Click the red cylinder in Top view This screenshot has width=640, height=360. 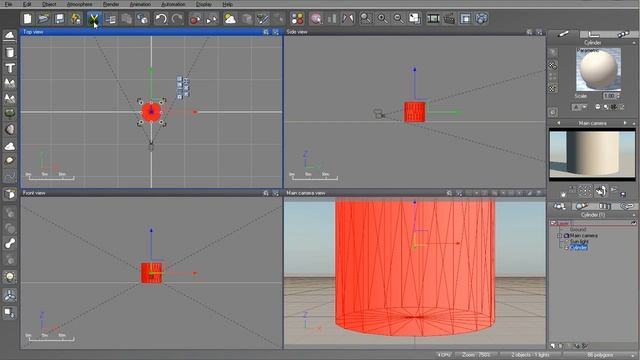point(151,111)
